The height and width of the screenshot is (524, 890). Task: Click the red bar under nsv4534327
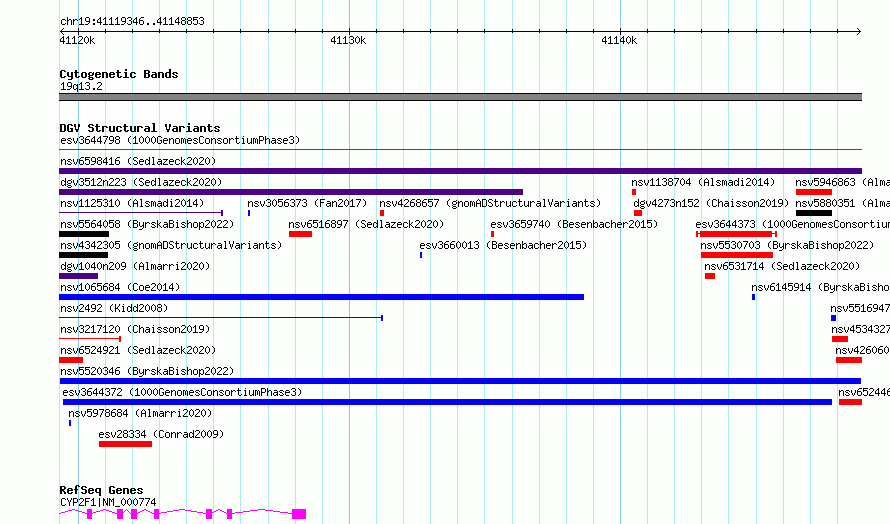click(840, 339)
